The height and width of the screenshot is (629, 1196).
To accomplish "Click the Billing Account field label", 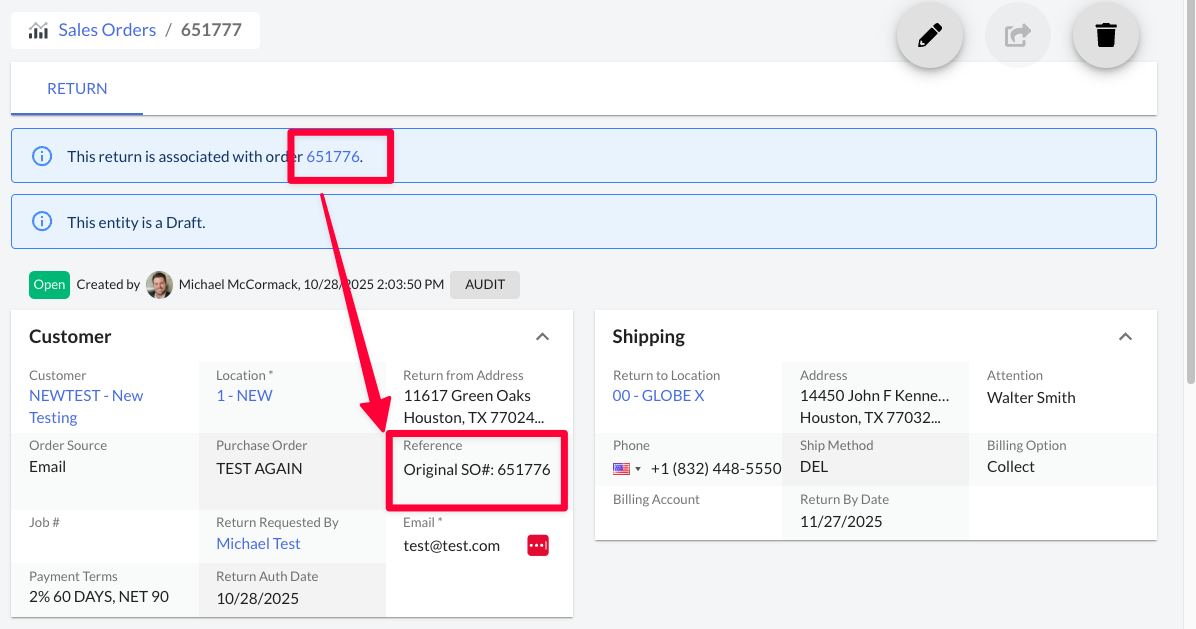I will coord(656,499).
